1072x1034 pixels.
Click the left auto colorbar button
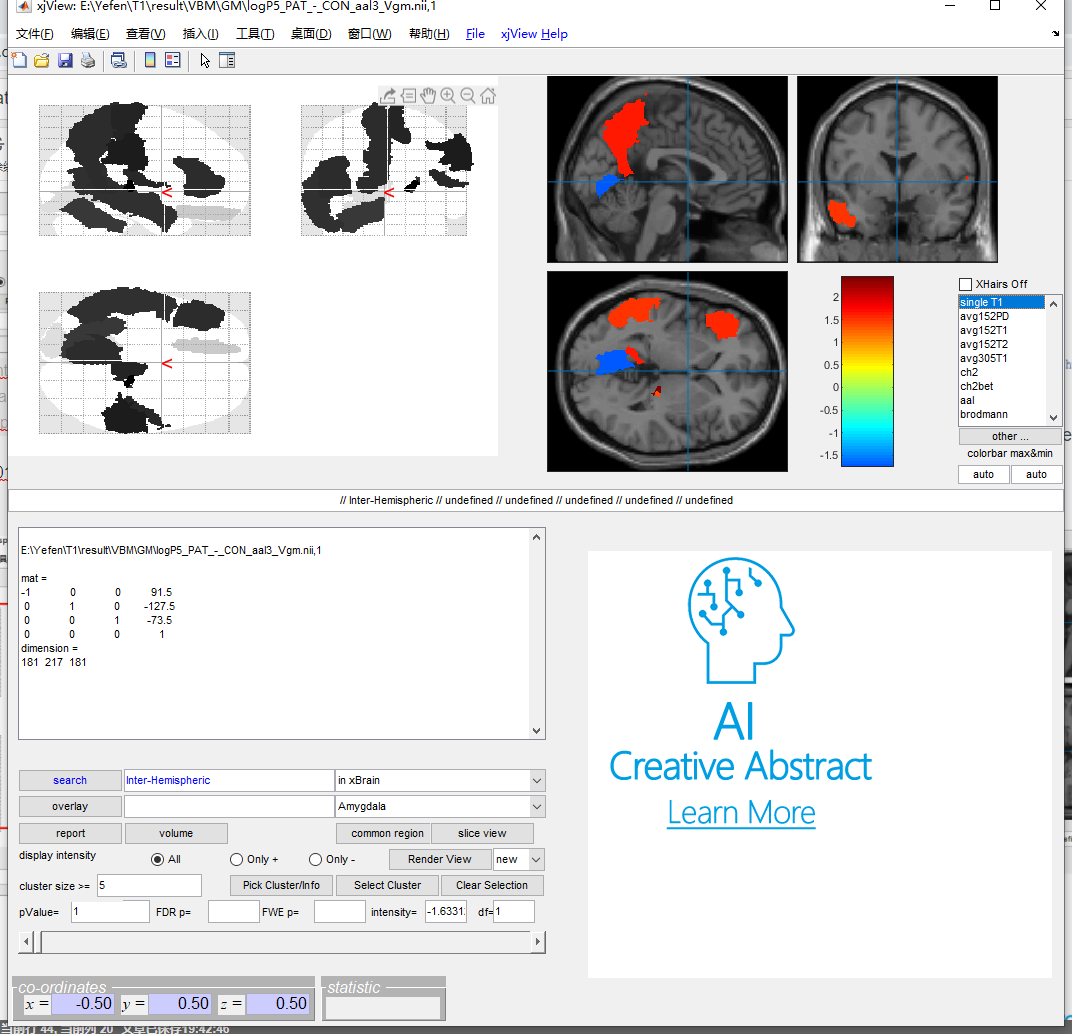coord(983,475)
